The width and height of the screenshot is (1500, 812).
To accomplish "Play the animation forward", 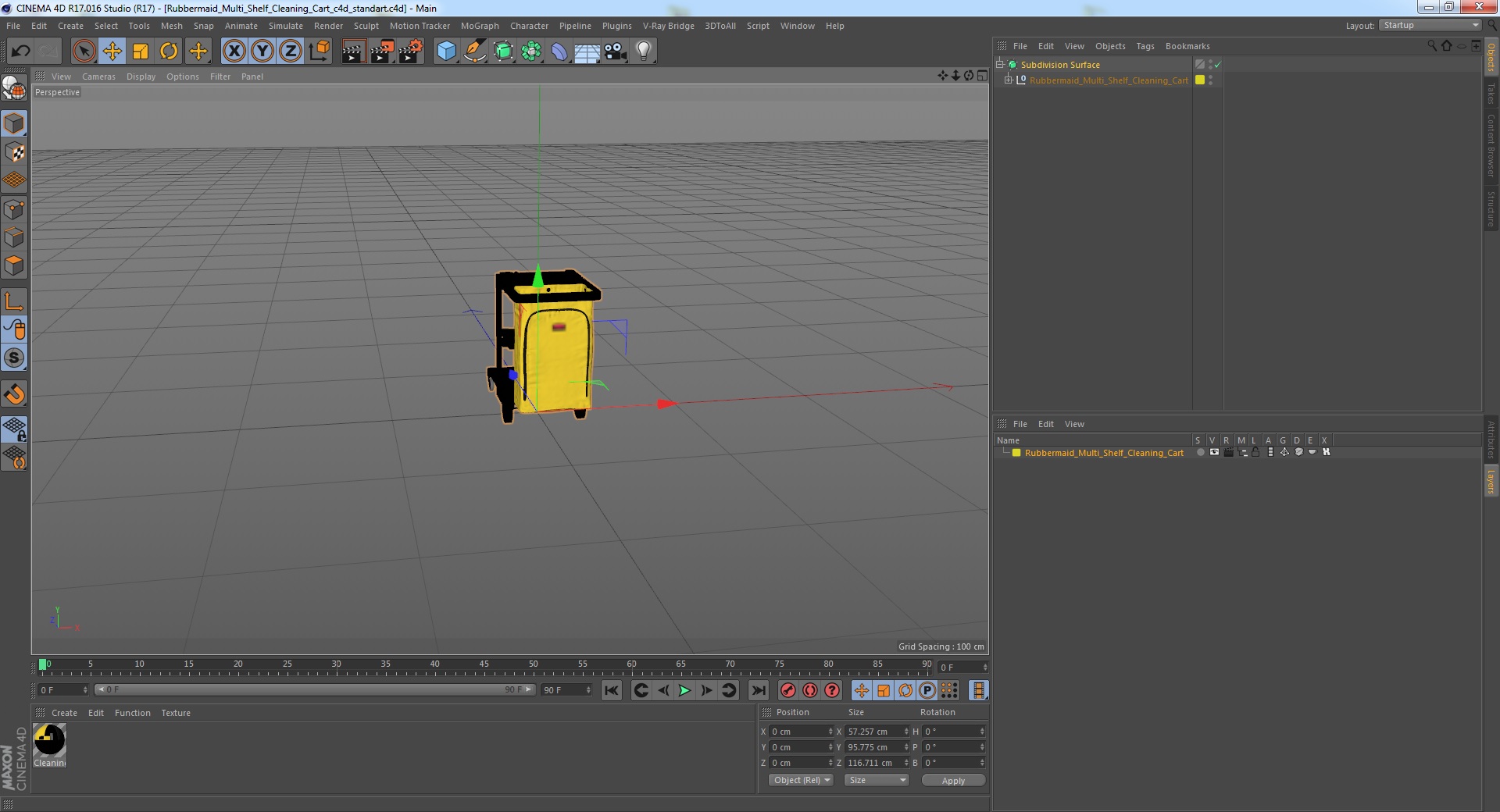I will coord(684,690).
